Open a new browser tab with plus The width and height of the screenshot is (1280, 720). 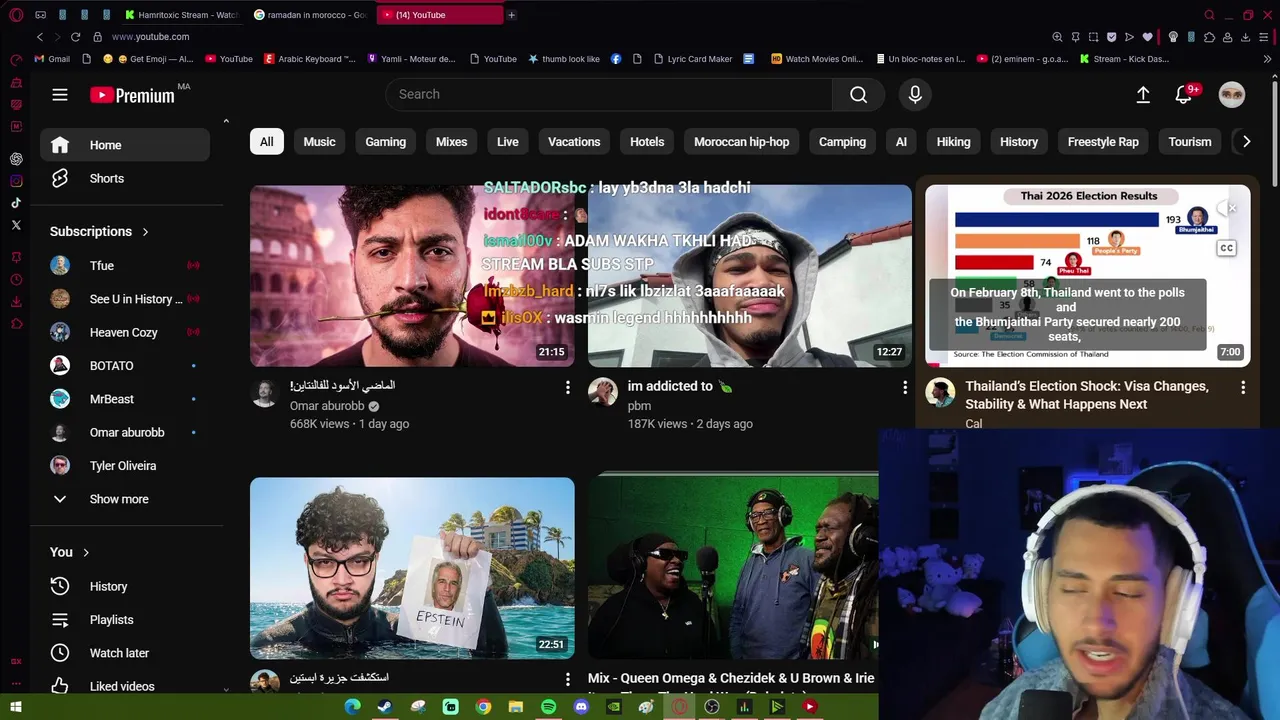(x=511, y=15)
